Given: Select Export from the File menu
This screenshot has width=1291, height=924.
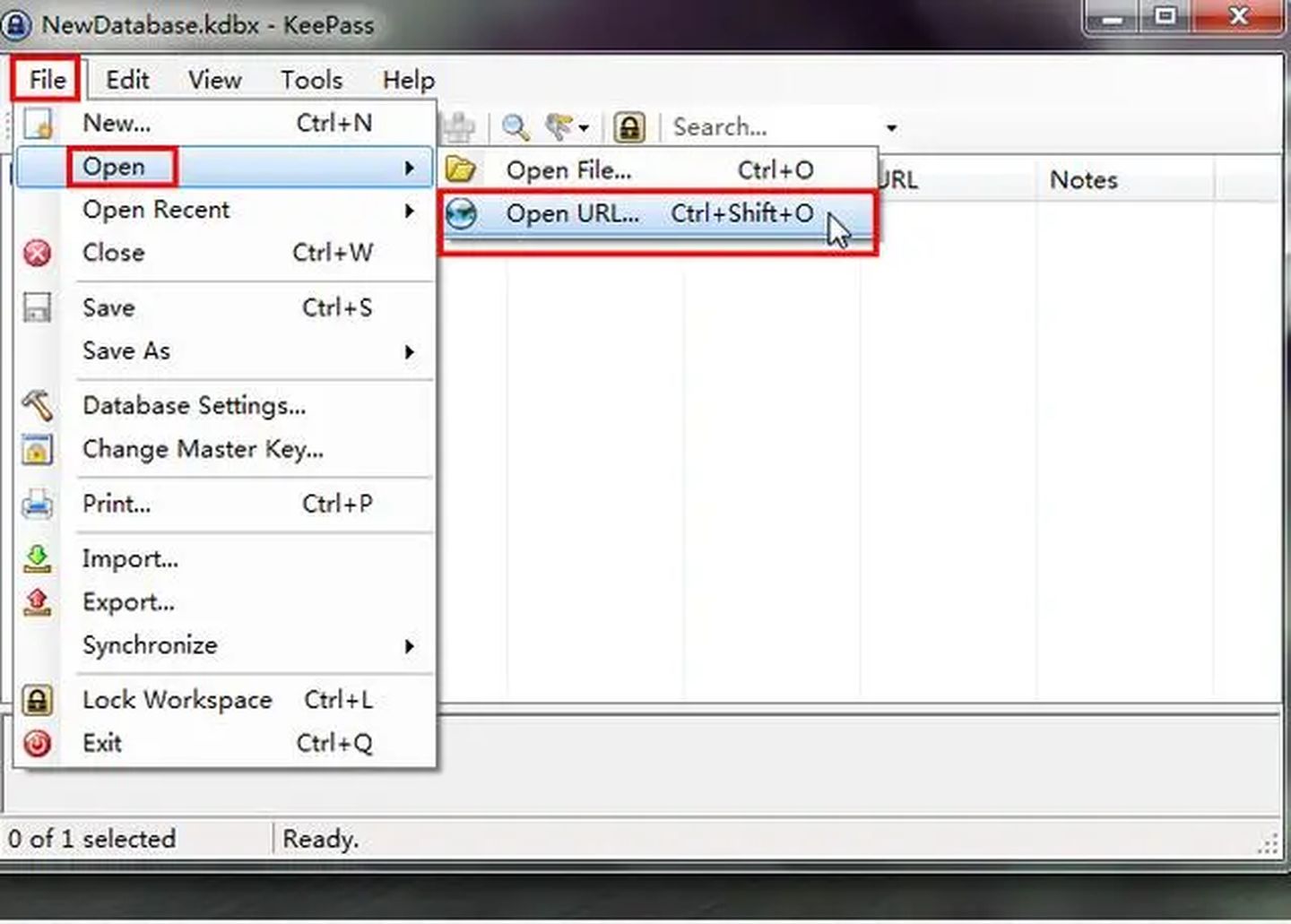Looking at the screenshot, I should click(x=128, y=602).
